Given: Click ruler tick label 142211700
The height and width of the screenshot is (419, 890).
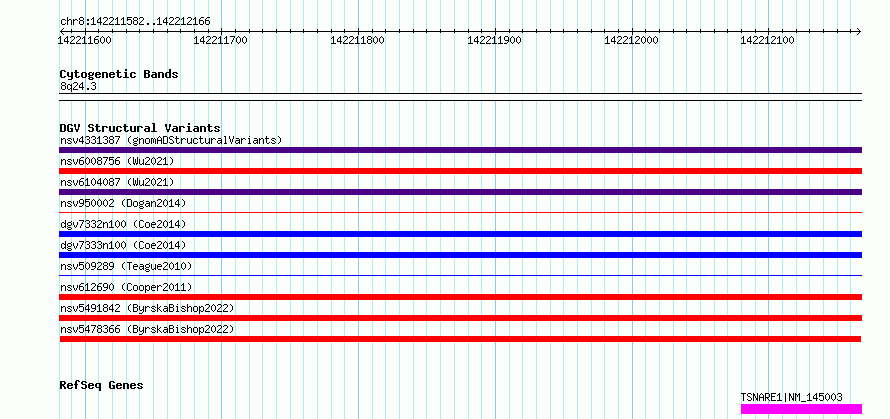Looking at the screenshot, I should point(220,40).
